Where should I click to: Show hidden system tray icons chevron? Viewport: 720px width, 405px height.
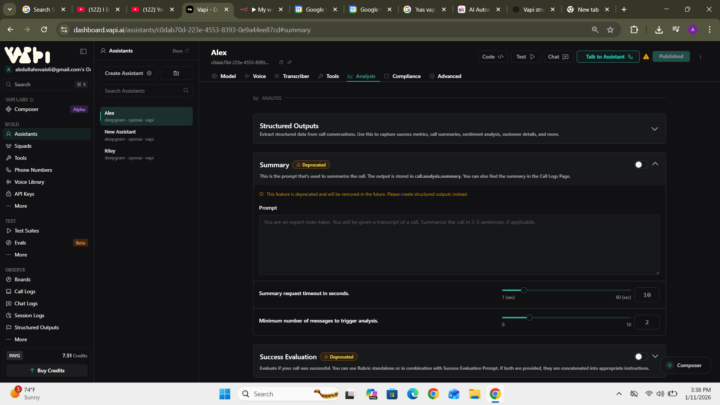(619, 394)
